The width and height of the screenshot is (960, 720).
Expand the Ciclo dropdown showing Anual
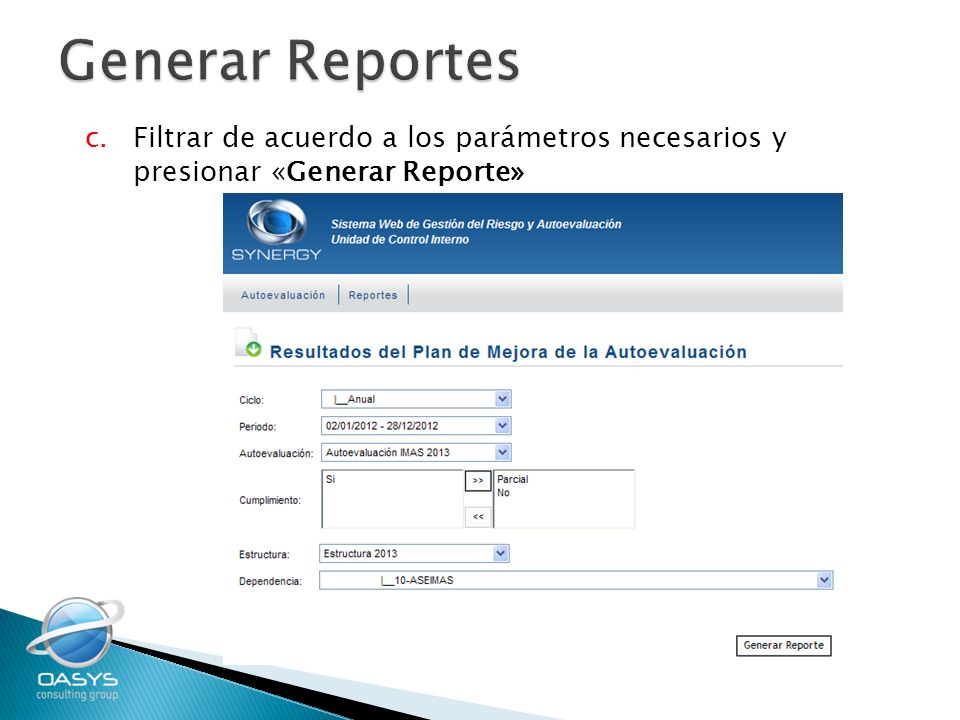pos(416,399)
